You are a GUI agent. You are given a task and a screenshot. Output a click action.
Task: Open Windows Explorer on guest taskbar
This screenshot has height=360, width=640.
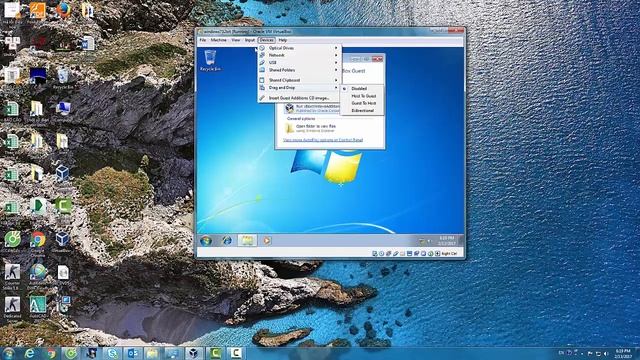click(247, 240)
